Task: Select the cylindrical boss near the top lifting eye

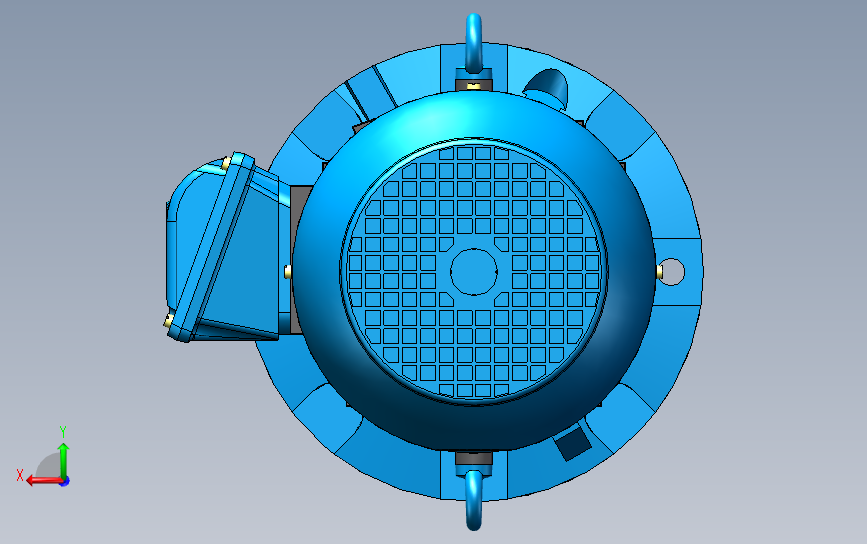Action: (x=546, y=87)
